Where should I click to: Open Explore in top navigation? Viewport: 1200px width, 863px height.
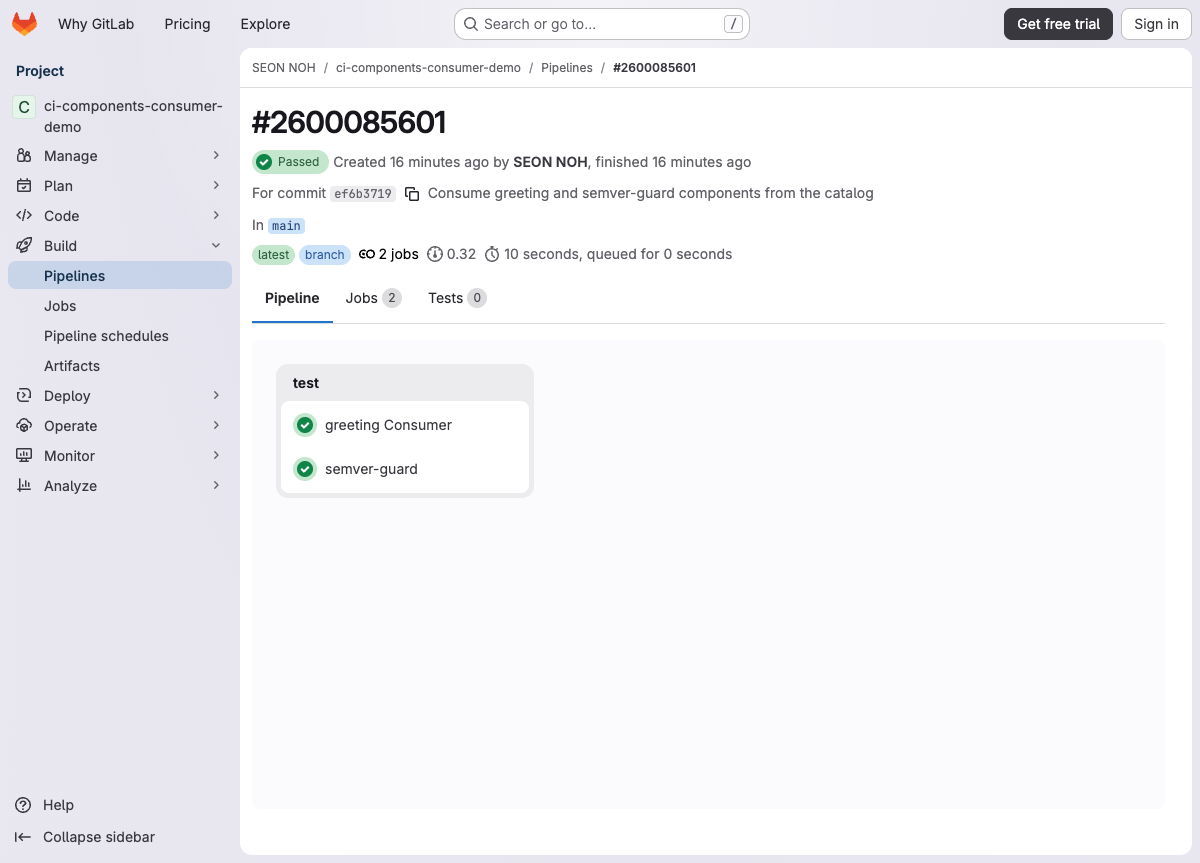pyautogui.click(x=265, y=24)
